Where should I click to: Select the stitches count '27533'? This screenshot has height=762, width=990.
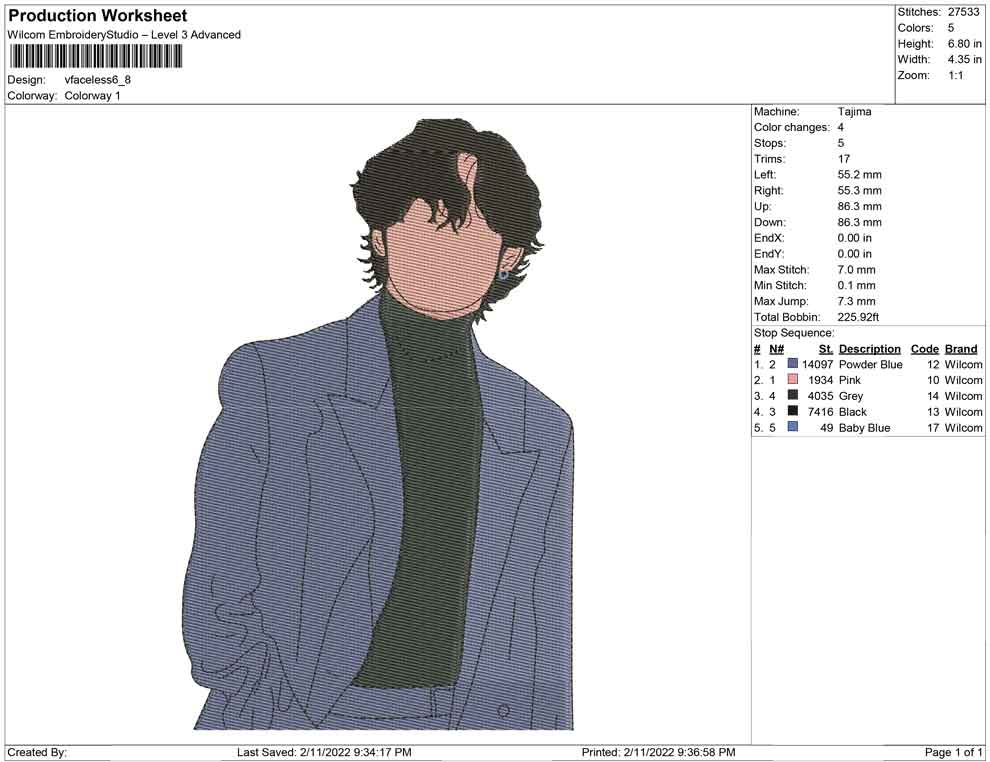click(963, 12)
